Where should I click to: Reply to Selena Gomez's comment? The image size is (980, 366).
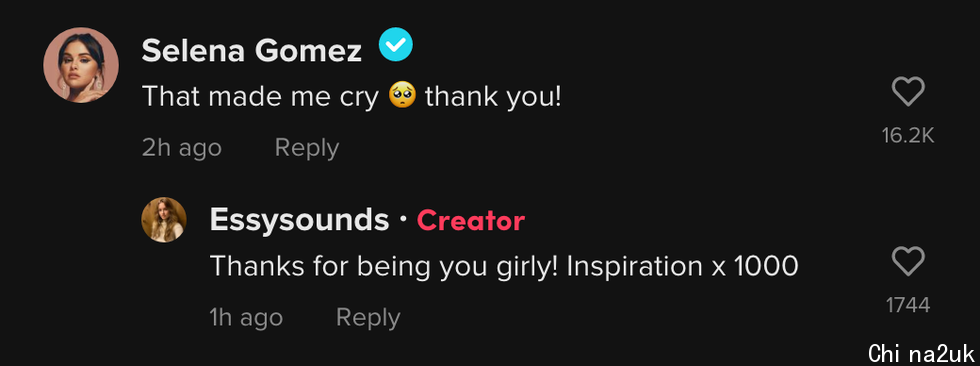click(x=307, y=148)
